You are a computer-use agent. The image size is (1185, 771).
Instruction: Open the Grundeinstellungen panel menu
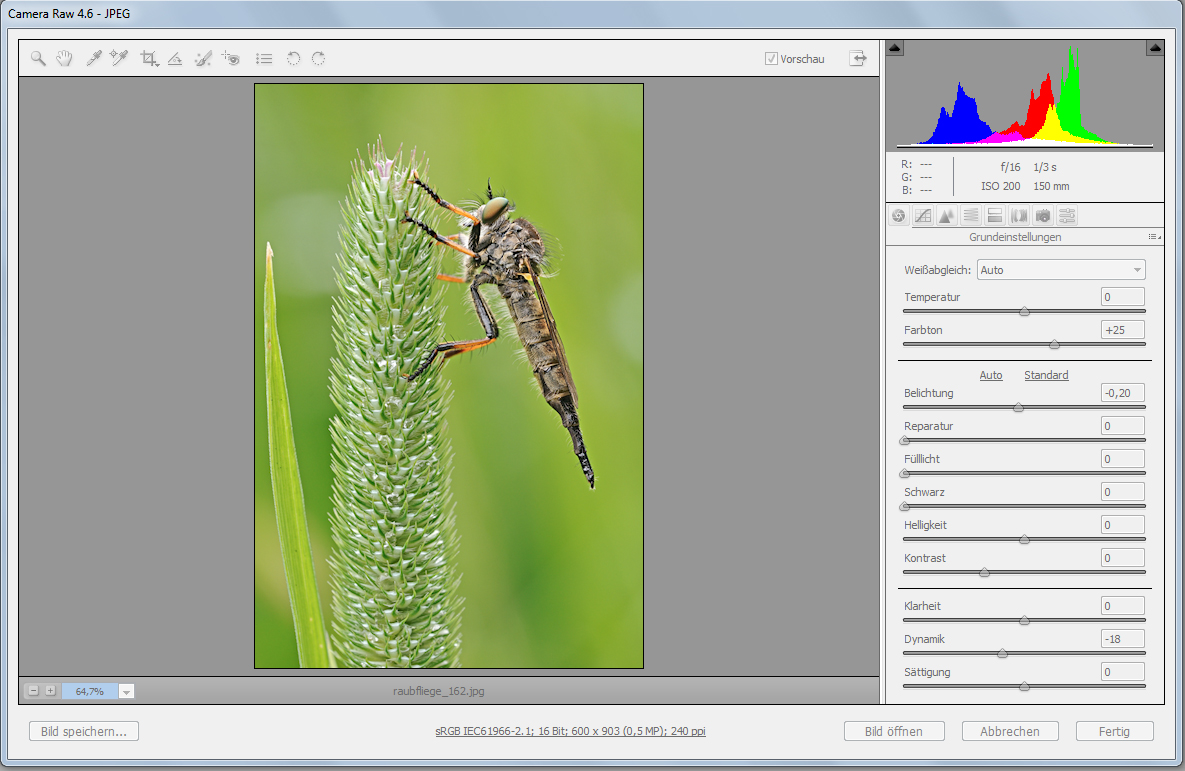click(1154, 237)
